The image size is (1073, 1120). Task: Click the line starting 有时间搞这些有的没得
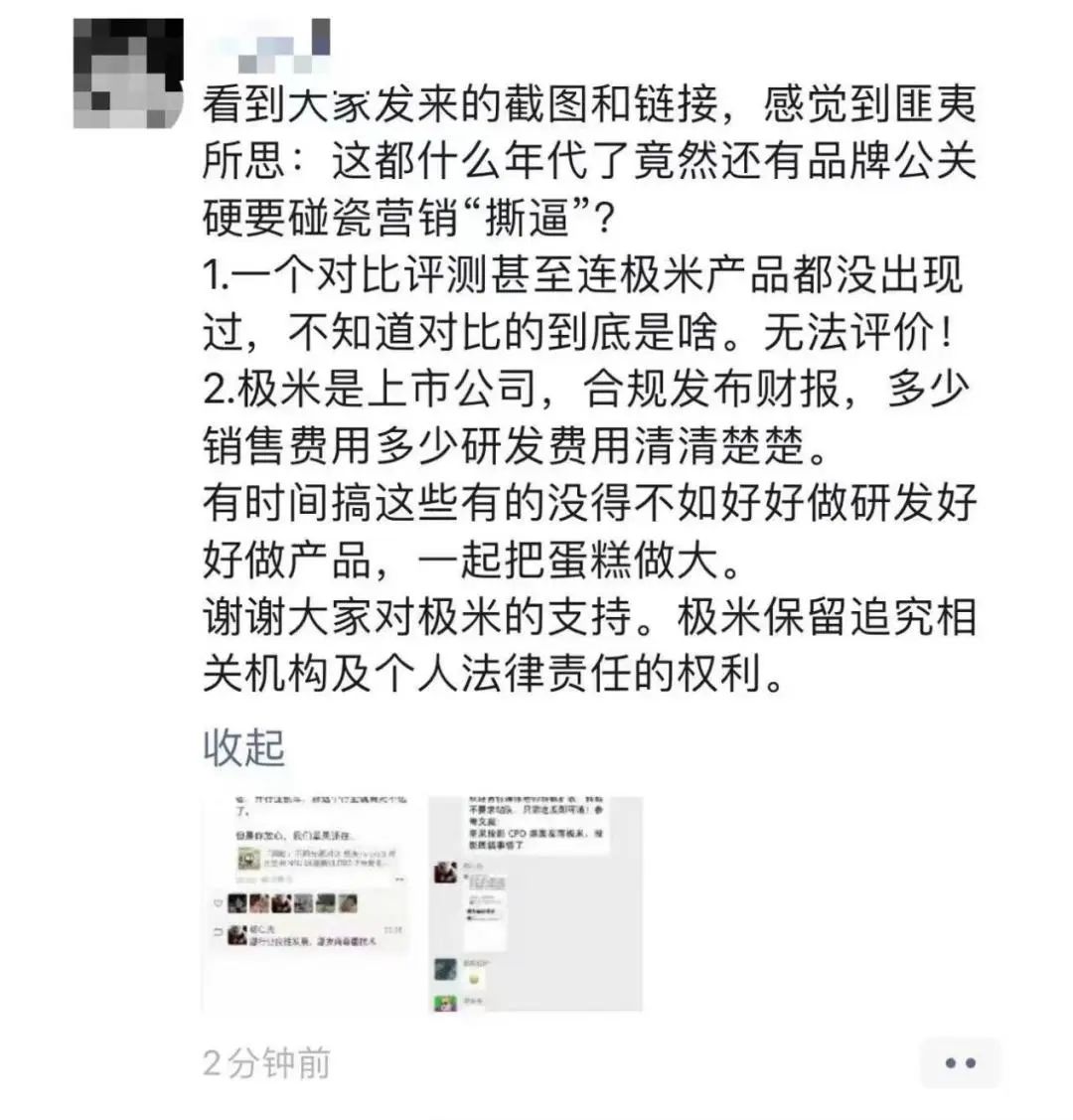[590, 503]
